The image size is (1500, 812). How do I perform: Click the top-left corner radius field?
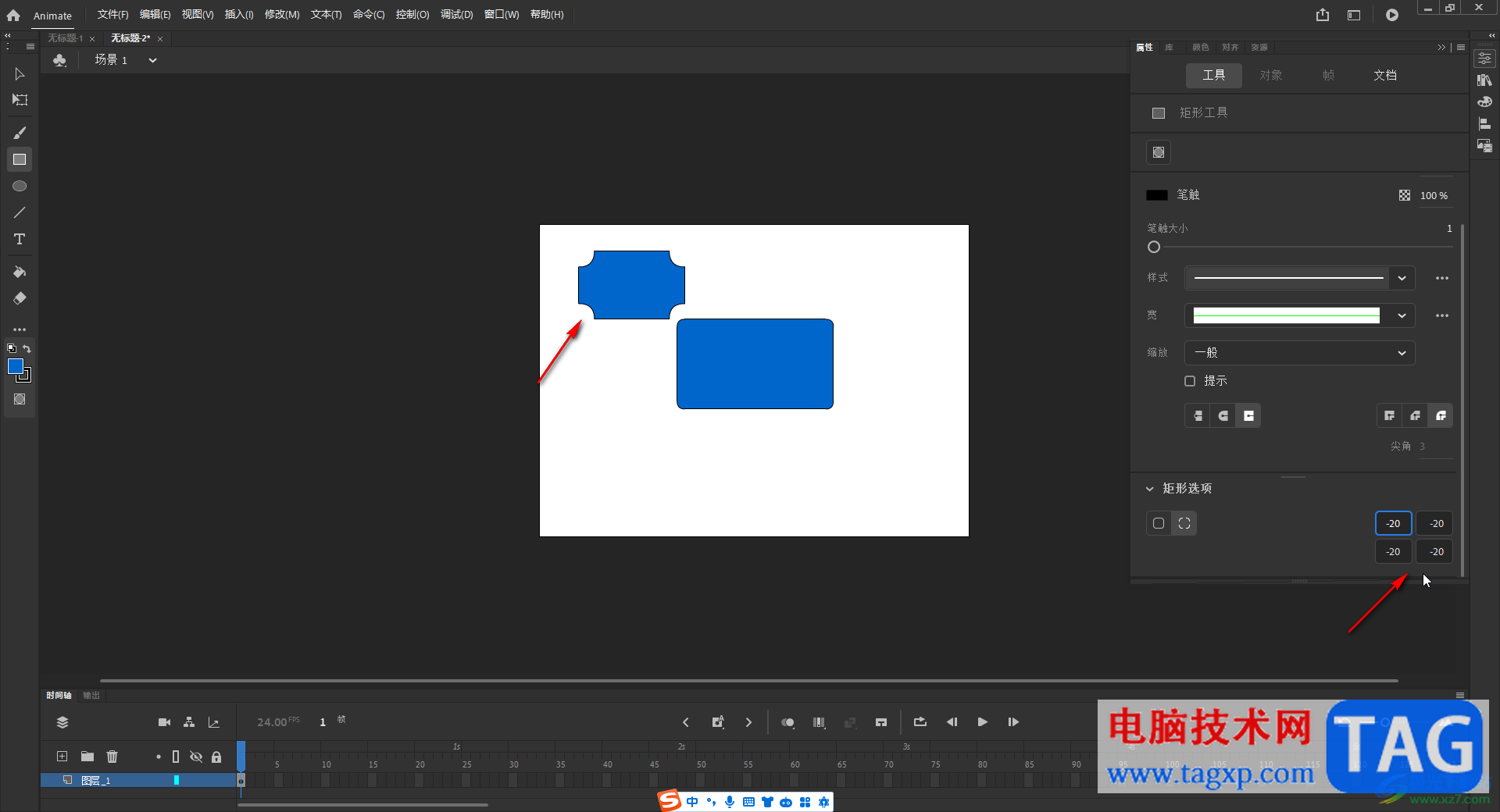point(1393,524)
